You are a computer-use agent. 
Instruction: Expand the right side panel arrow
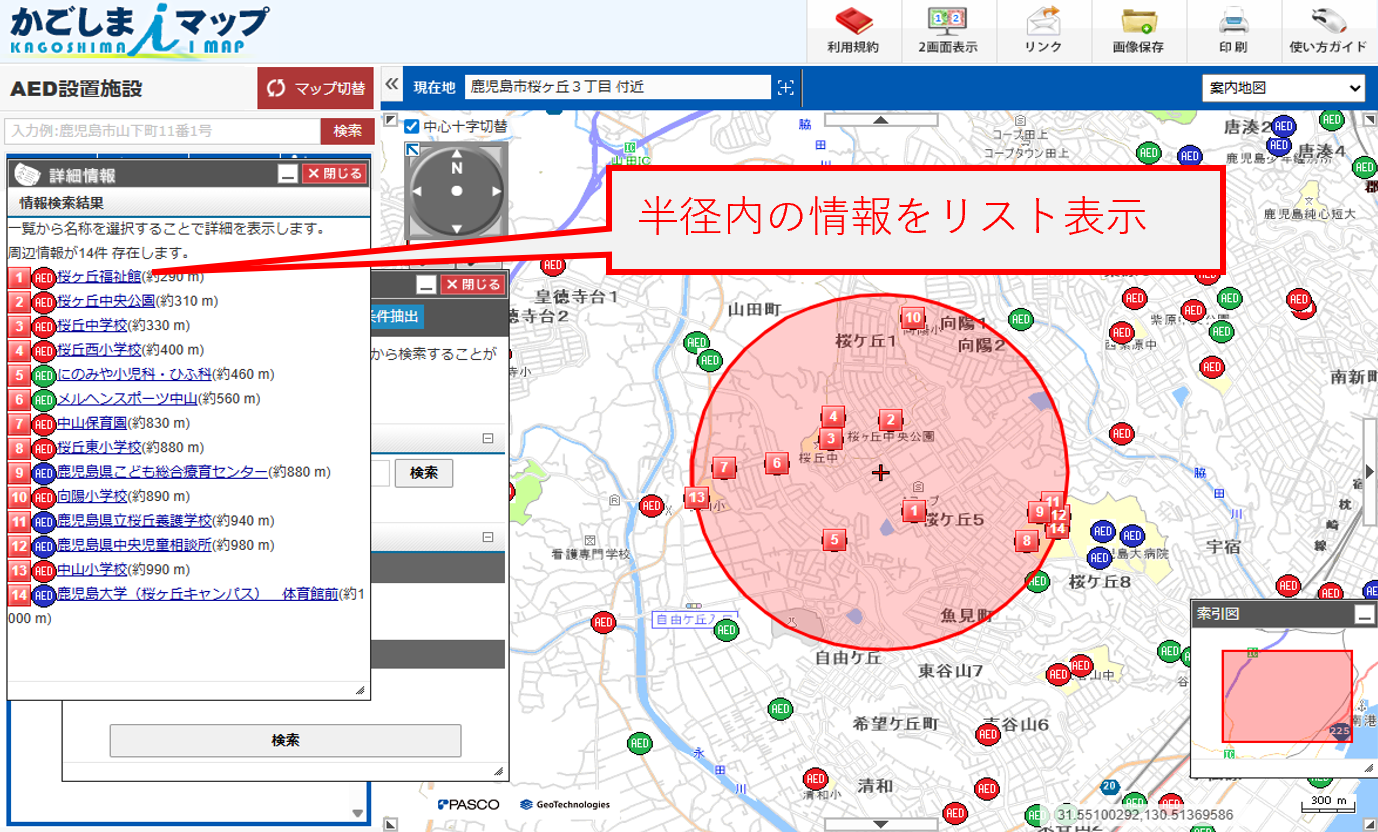click(x=1369, y=471)
